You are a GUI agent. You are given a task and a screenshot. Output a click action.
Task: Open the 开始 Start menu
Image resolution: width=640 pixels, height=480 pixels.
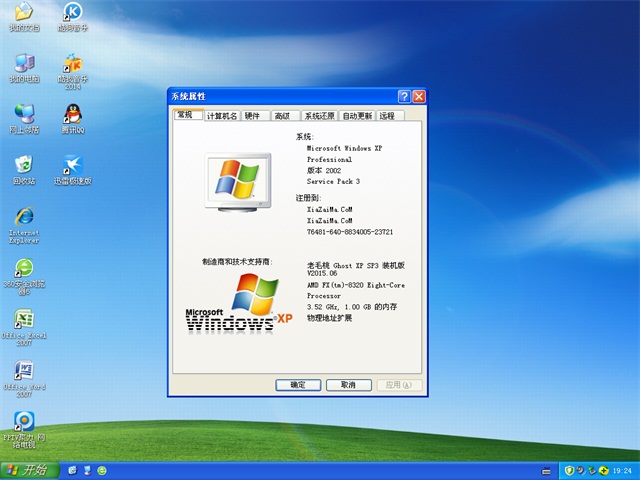tap(28, 470)
